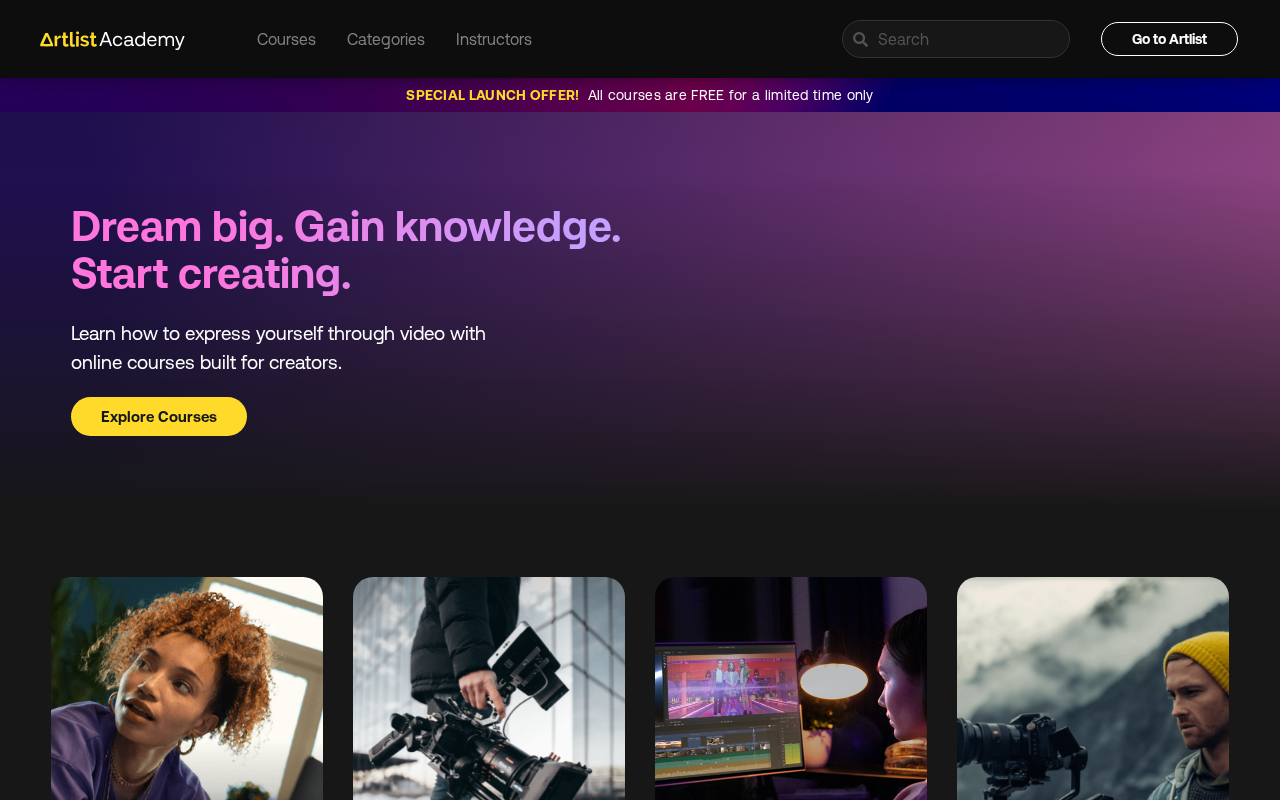The height and width of the screenshot is (800, 1280).
Task: Open the handheld cinema camera course thumbnail
Action: (489, 688)
